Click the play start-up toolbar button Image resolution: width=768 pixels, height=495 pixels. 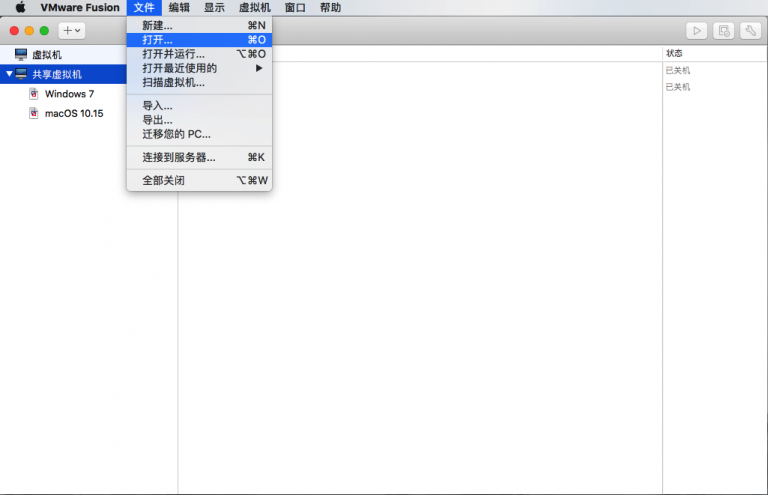click(x=696, y=31)
